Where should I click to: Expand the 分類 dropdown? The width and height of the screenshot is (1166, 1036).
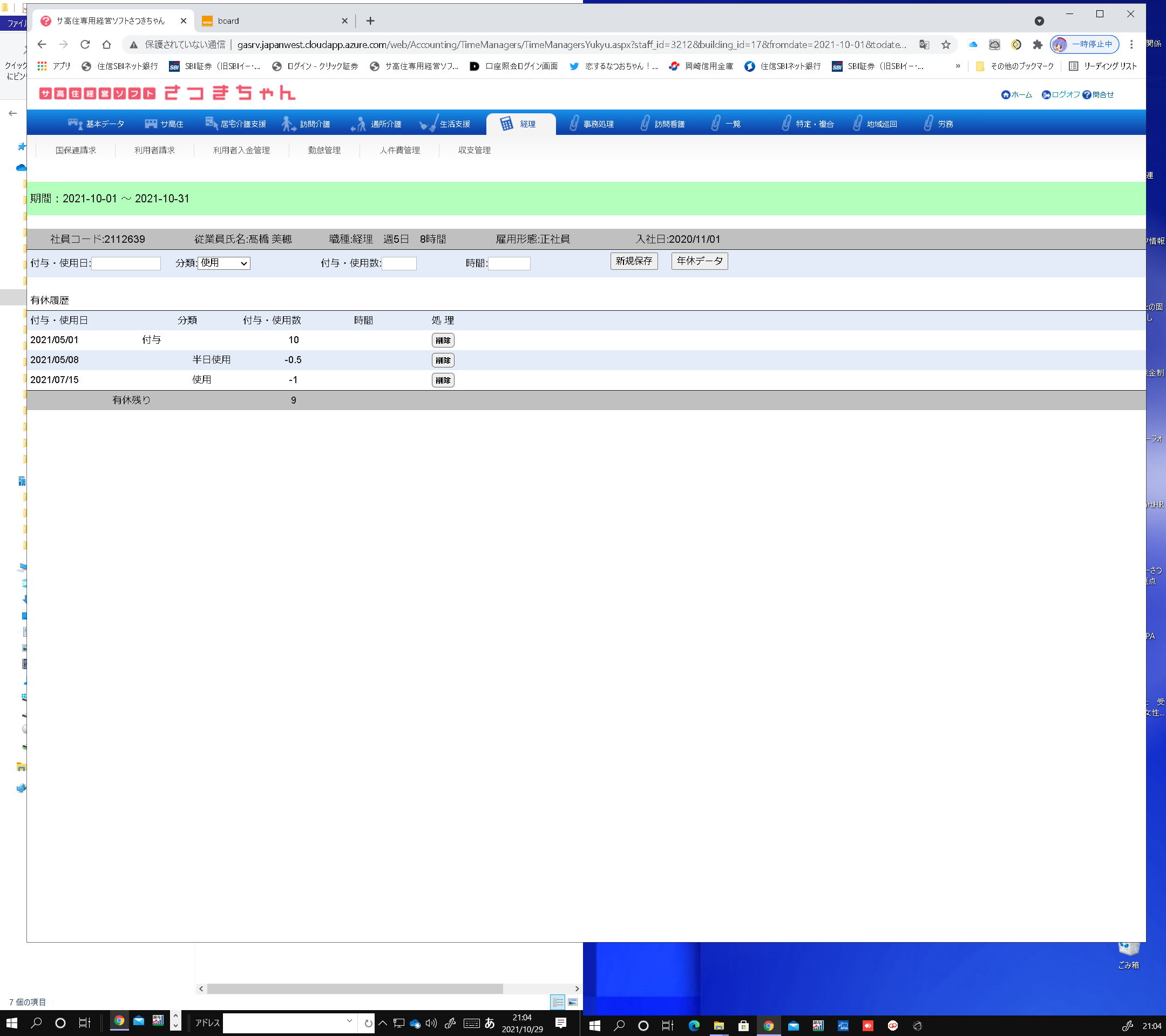pos(223,263)
